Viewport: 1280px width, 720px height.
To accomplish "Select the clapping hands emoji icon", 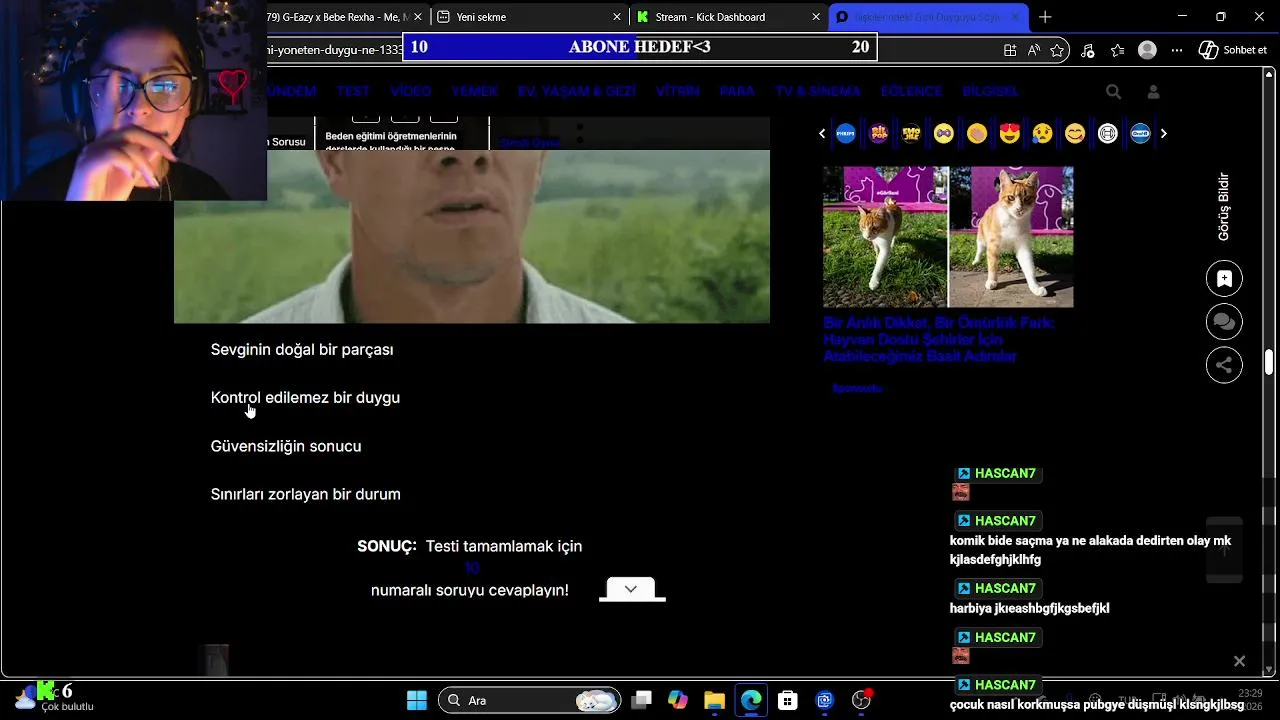I will point(977,133).
